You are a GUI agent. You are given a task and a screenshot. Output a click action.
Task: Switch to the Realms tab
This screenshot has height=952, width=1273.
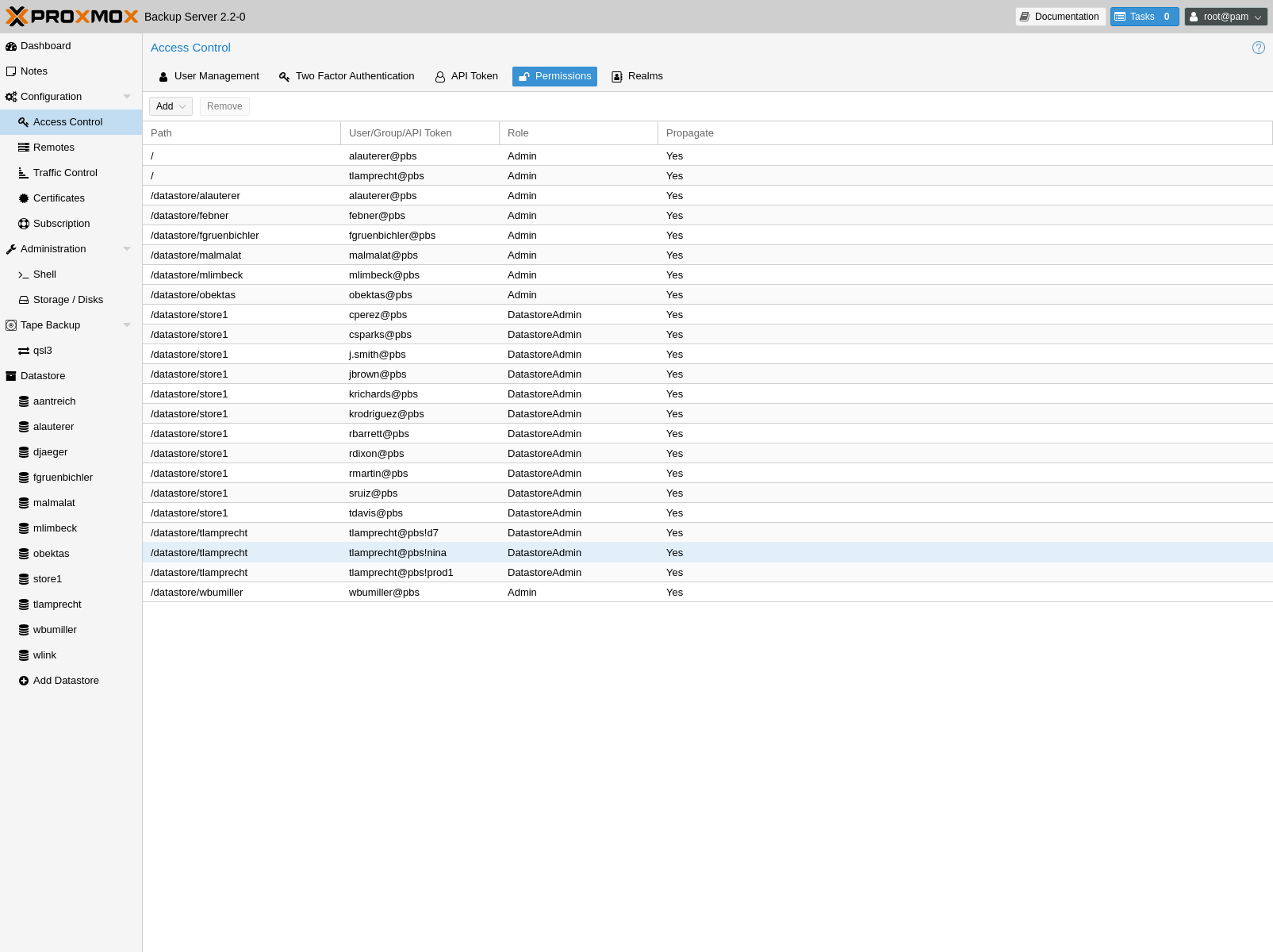[637, 76]
